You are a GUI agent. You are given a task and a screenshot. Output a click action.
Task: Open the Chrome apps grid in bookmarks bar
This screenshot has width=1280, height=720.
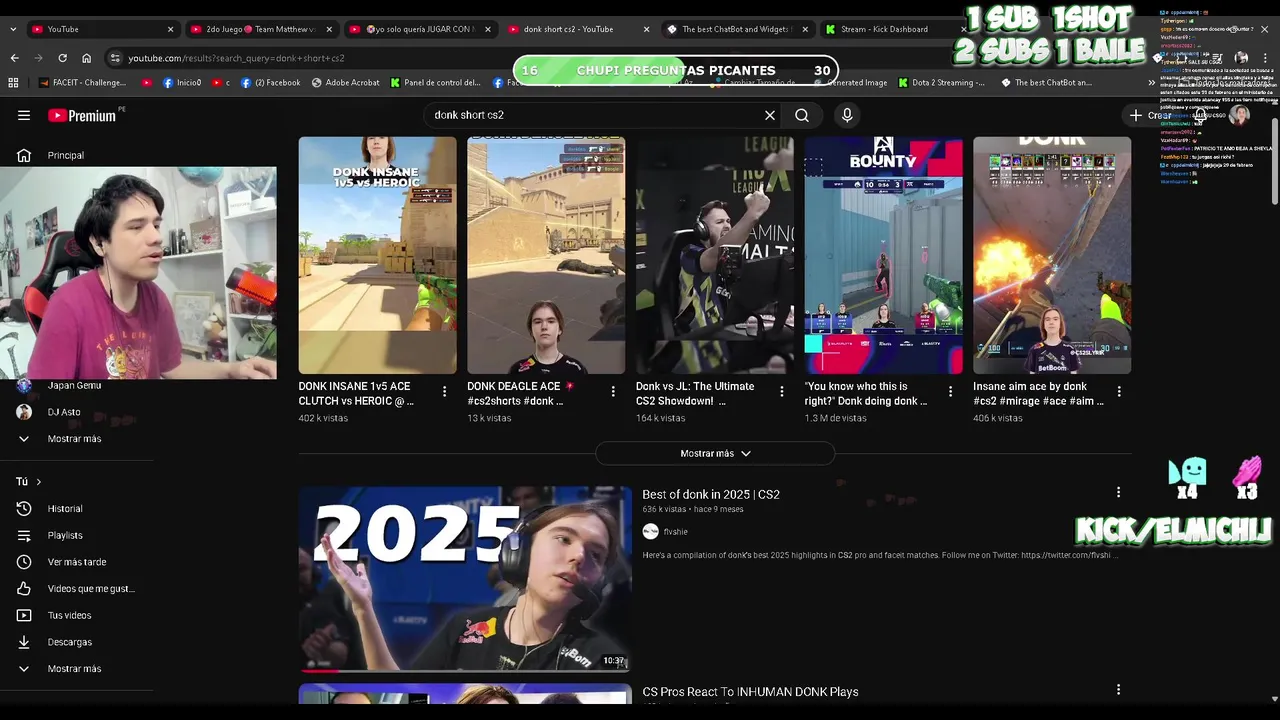point(14,83)
